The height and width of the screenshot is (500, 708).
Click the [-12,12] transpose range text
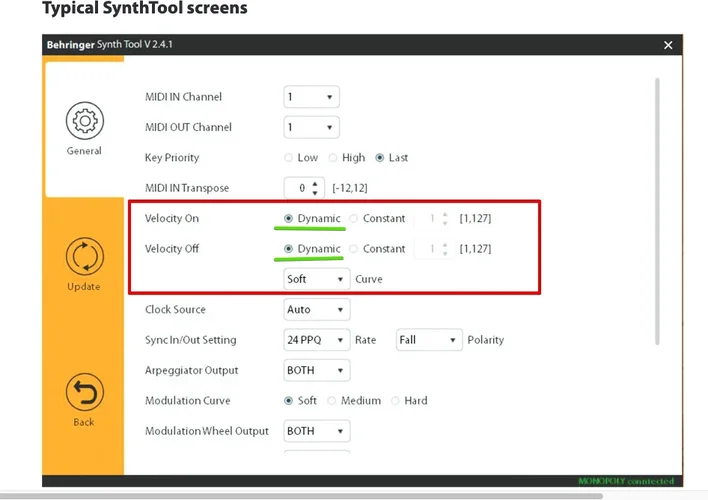(x=350, y=188)
